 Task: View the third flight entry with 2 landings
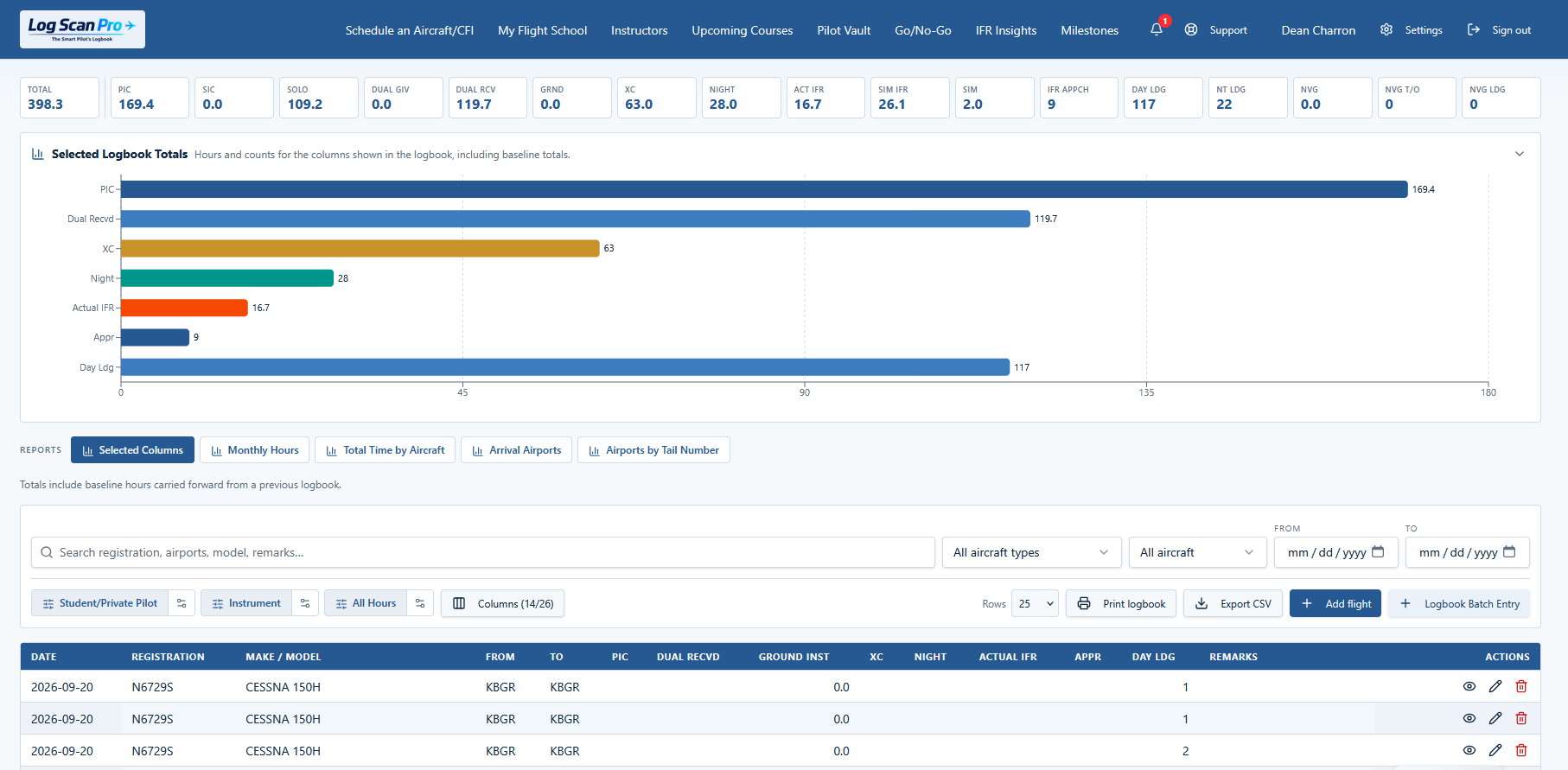click(1469, 750)
